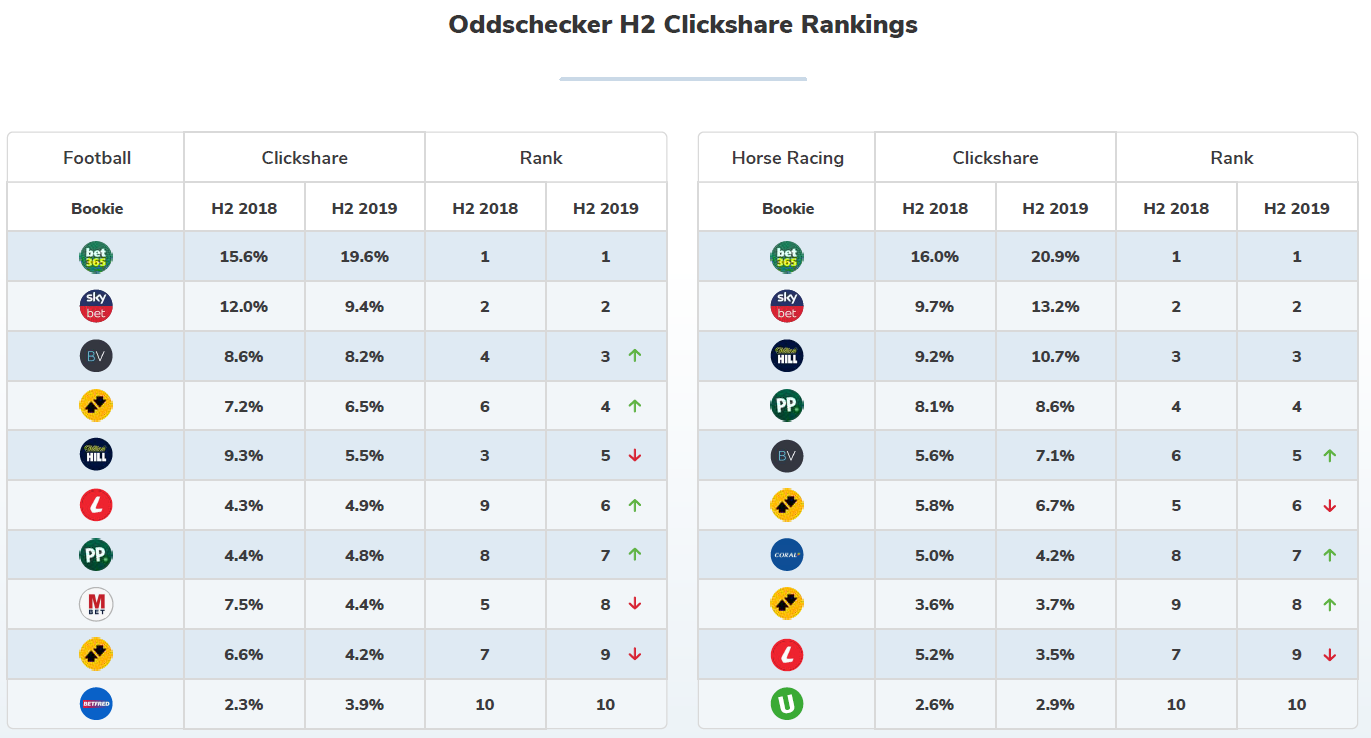Click the Marathonbet M logo
This screenshot has height=738, width=1371.
(x=96, y=604)
